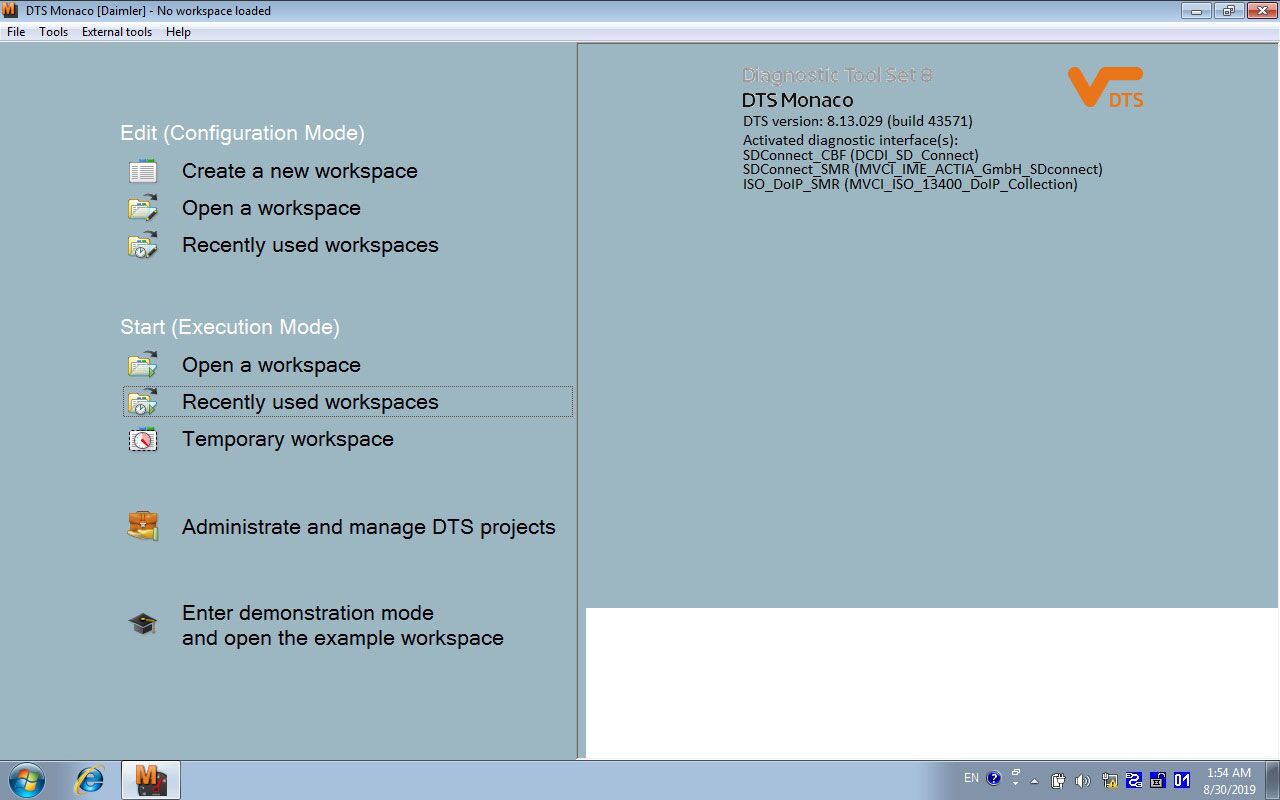
Task: Click the Open a workspace icon under Start mode
Action: tap(143, 365)
